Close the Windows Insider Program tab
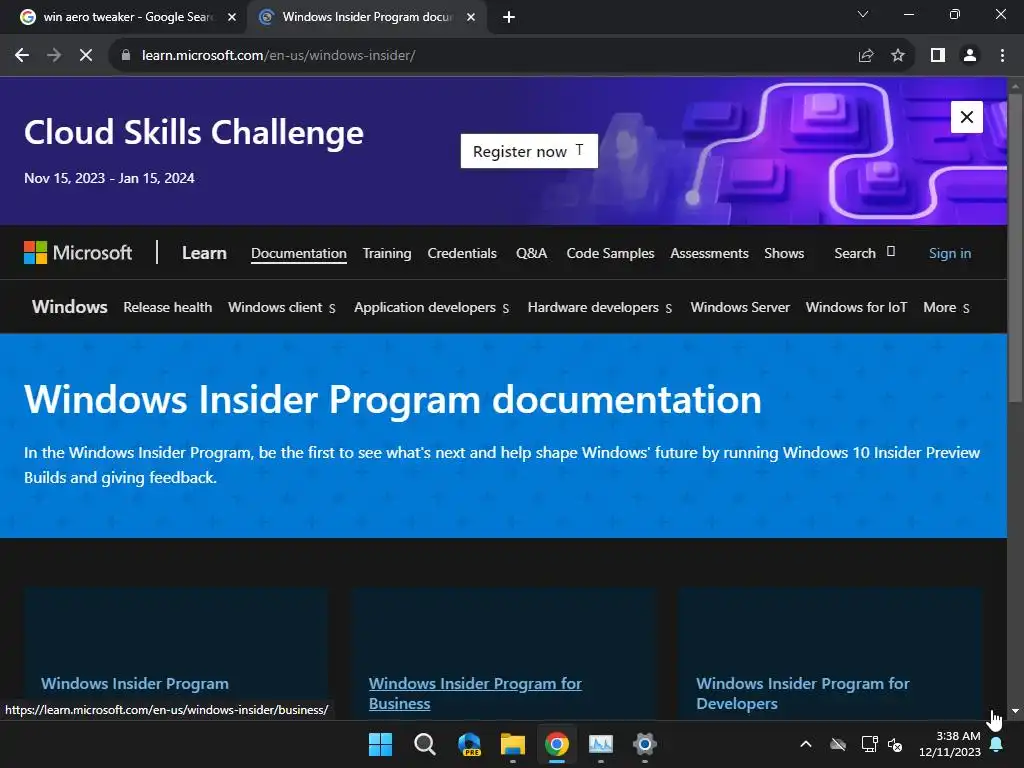The width and height of the screenshot is (1024, 768). click(471, 17)
